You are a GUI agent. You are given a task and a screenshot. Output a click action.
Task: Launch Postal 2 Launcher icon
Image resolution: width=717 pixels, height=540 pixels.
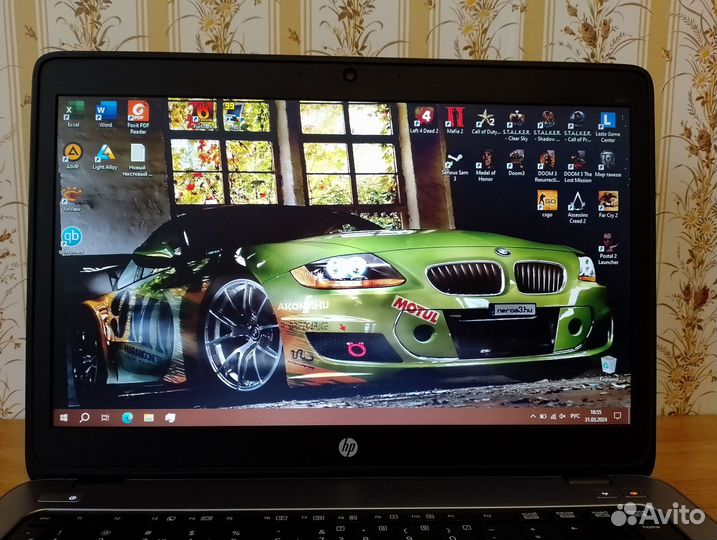[607, 243]
